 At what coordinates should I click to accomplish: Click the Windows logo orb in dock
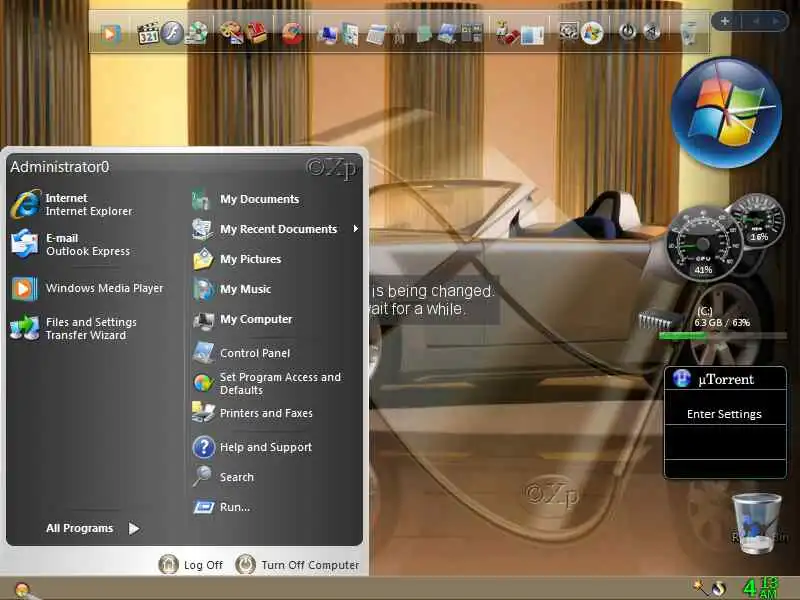592,33
